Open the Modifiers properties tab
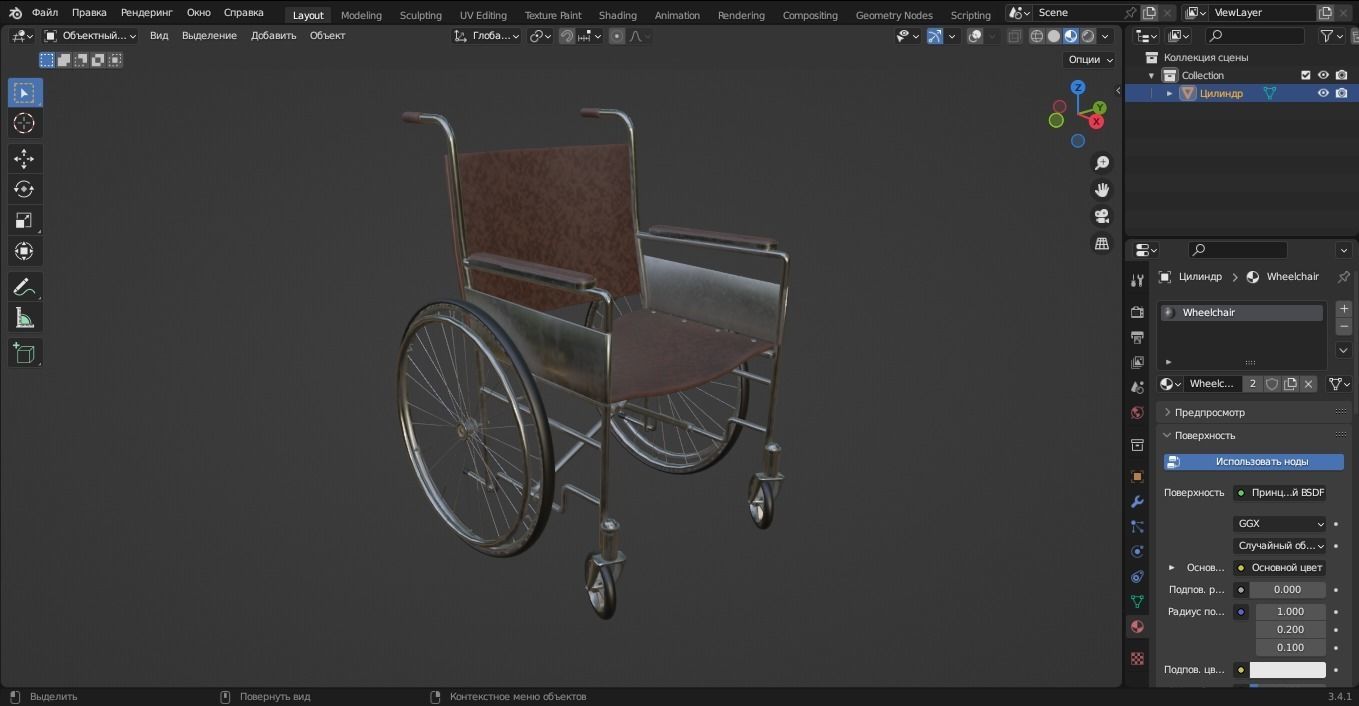1359x706 pixels. [1137, 501]
